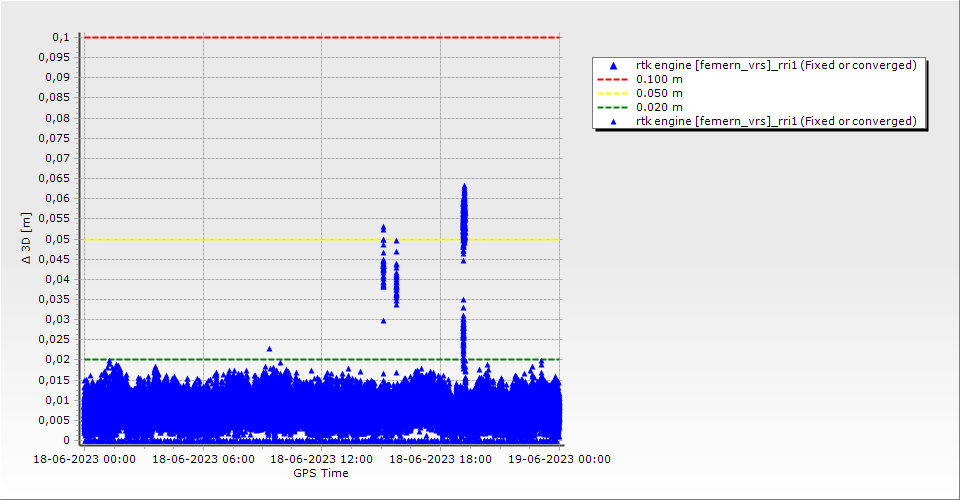Click the Δ 3D [m] y-axis title

27,239
